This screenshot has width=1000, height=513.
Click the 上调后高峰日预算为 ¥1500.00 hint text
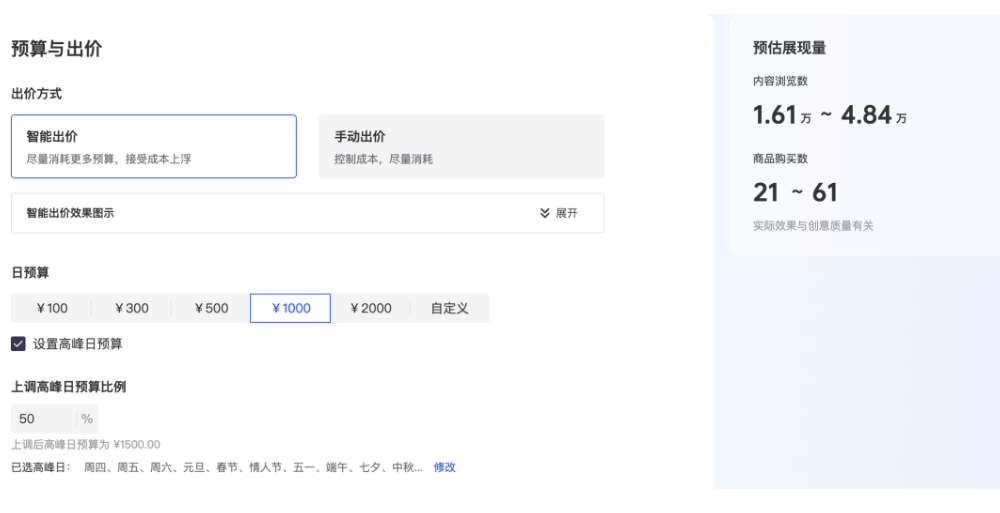click(85, 444)
